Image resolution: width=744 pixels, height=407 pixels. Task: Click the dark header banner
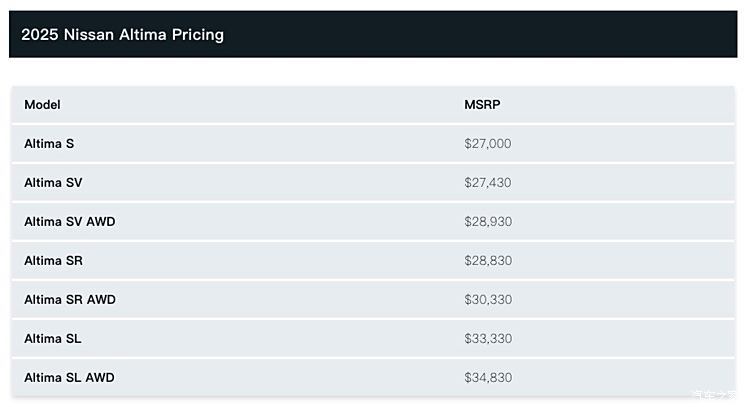pos(373,35)
